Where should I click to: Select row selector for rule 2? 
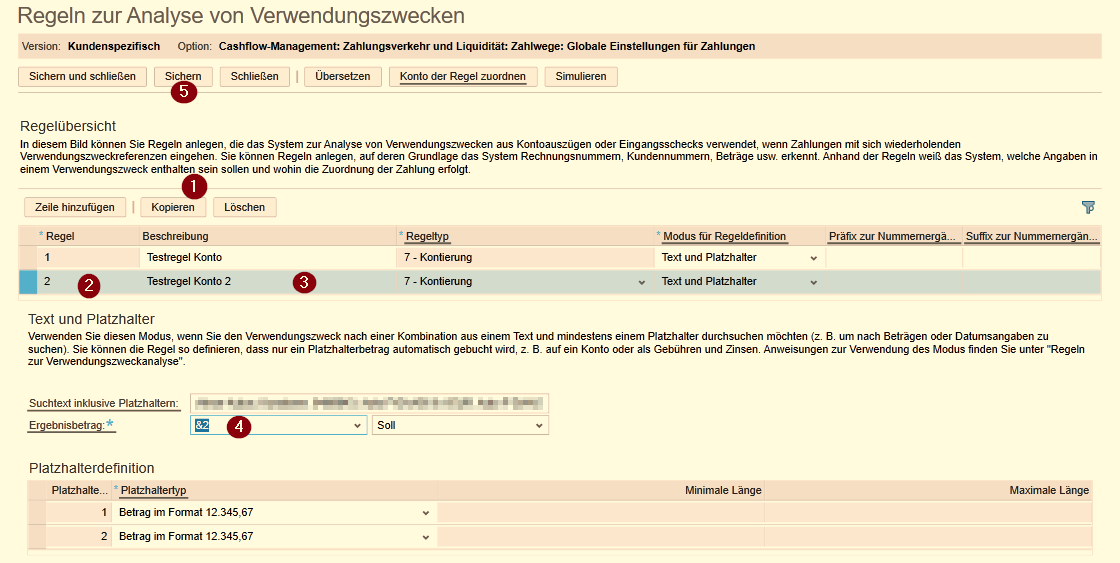tap(28, 282)
